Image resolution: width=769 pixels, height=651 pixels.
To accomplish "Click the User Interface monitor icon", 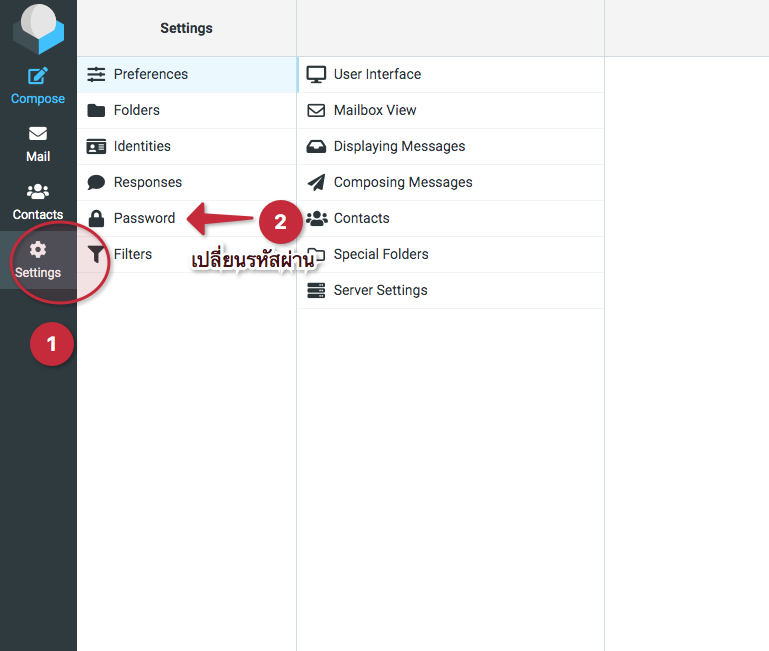I will (316, 74).
